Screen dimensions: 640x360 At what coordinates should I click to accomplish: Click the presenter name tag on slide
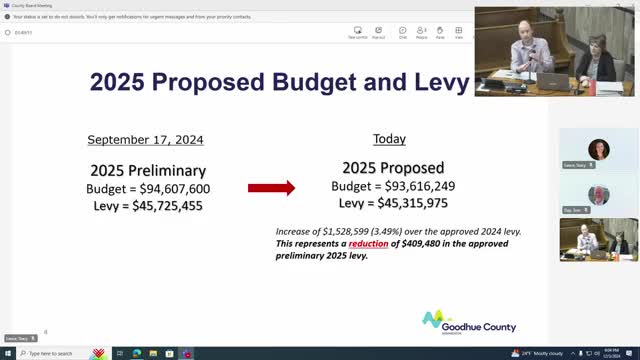pos(21,338)
